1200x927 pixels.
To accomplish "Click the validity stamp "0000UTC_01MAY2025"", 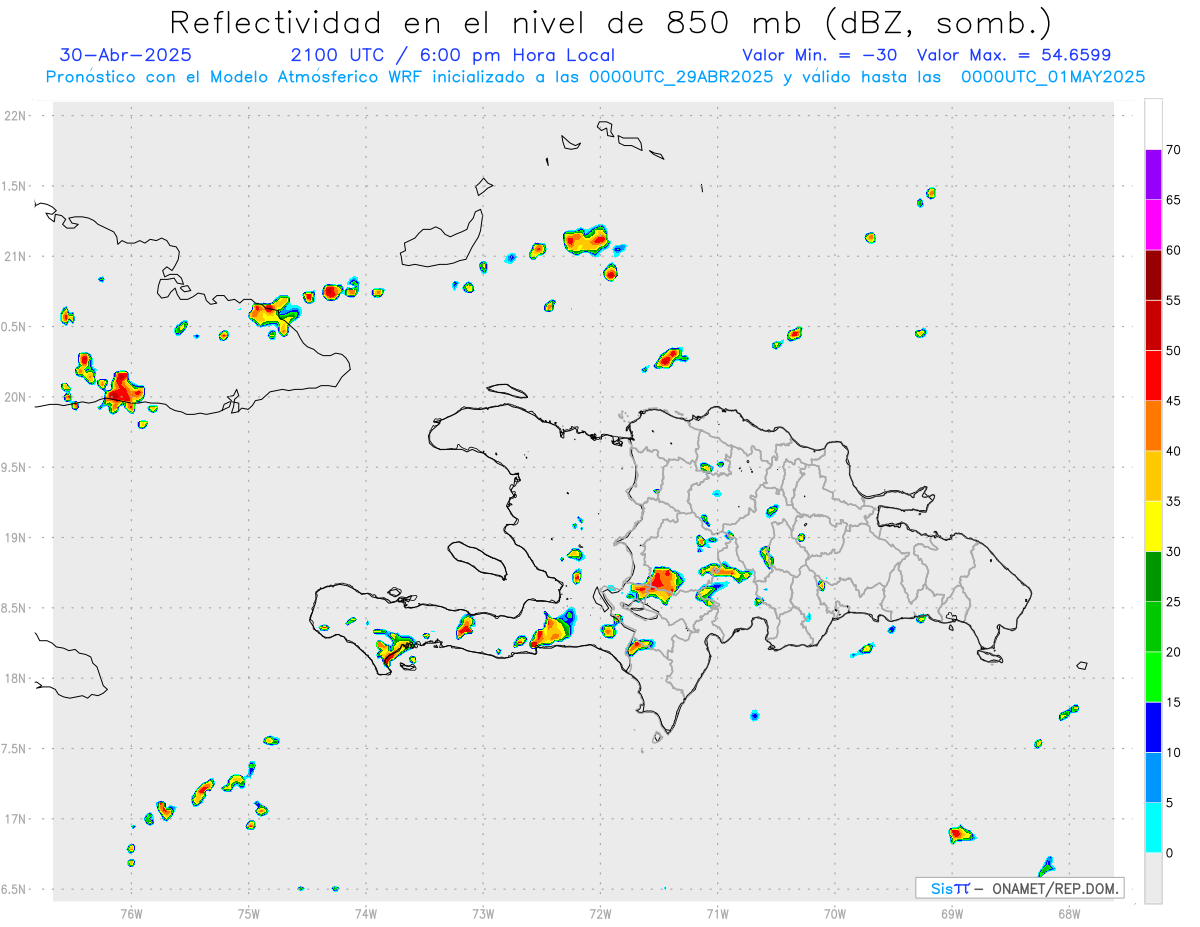I will coord(1053,77).
